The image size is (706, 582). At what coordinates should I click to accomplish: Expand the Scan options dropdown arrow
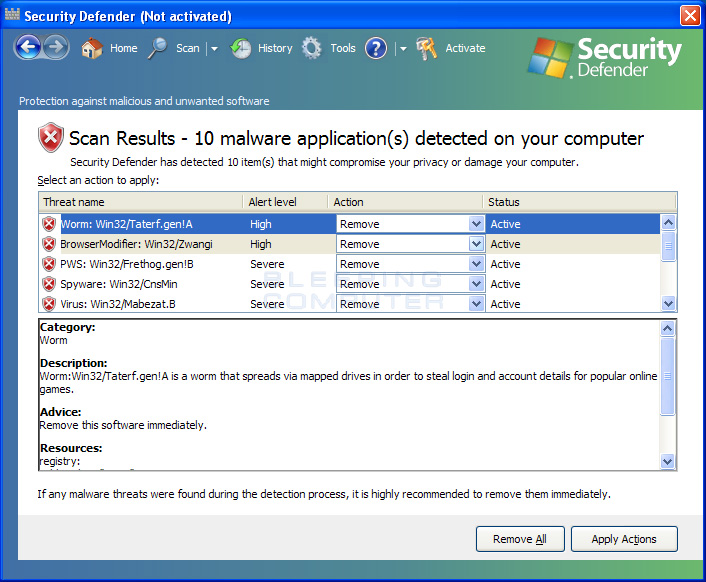click(214, 49)
